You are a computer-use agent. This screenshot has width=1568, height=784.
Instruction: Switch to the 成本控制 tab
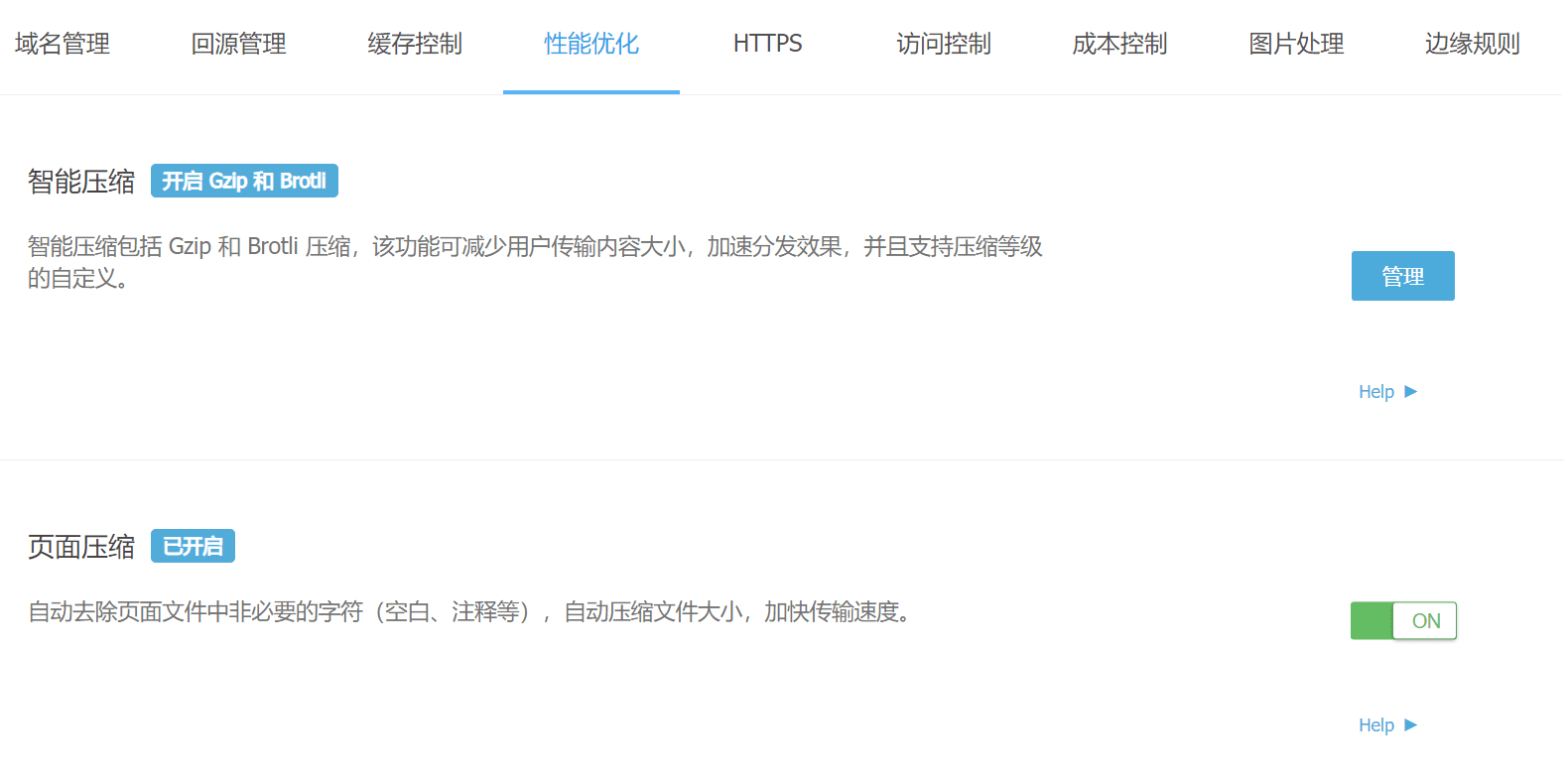point(1119,44)
